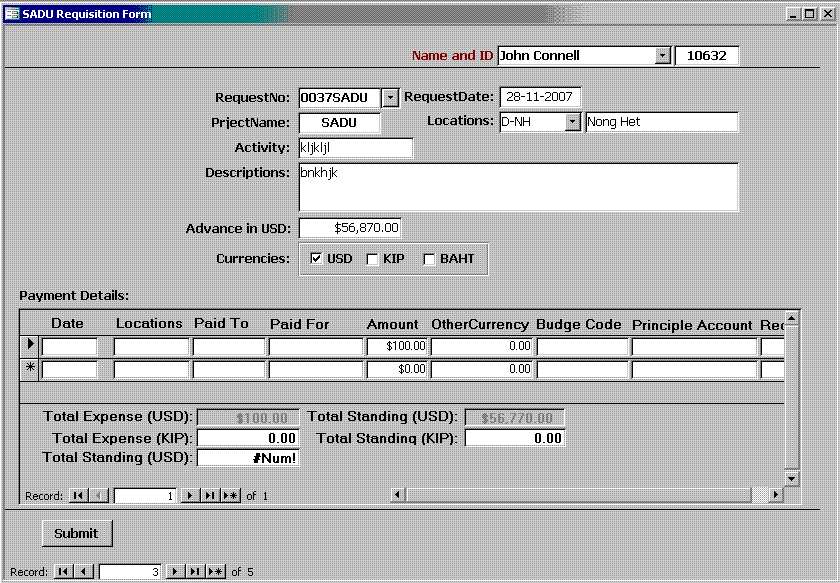840x583 pixels.
Task: Go to next record in main navigator
Action: tap(175, 572)
